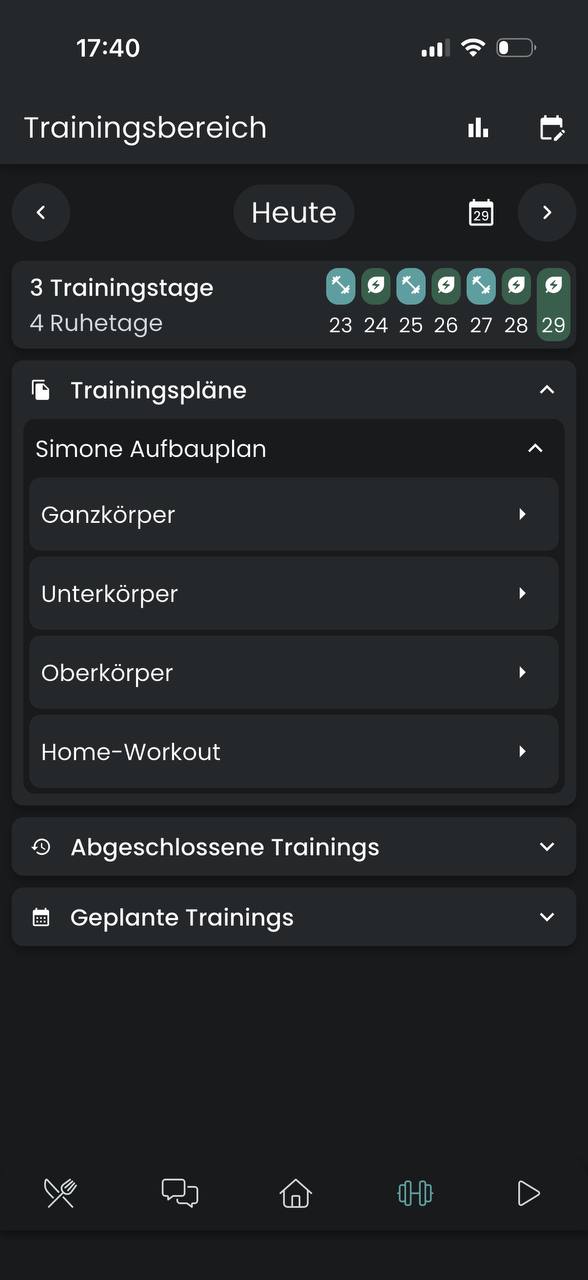Select the nutrition fork-and-knife icon
This screenshot has height=1280, width=588.
[x=59, y=1192]
